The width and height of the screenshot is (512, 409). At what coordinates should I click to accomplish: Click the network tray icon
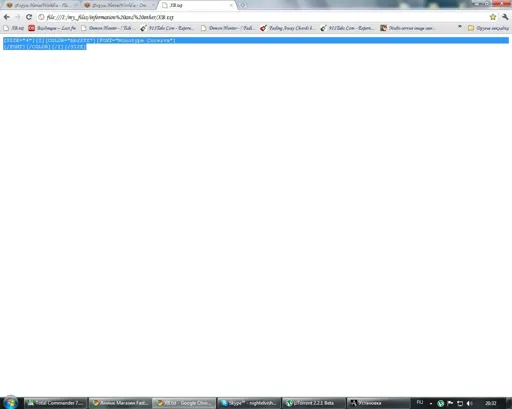point(460,403)
